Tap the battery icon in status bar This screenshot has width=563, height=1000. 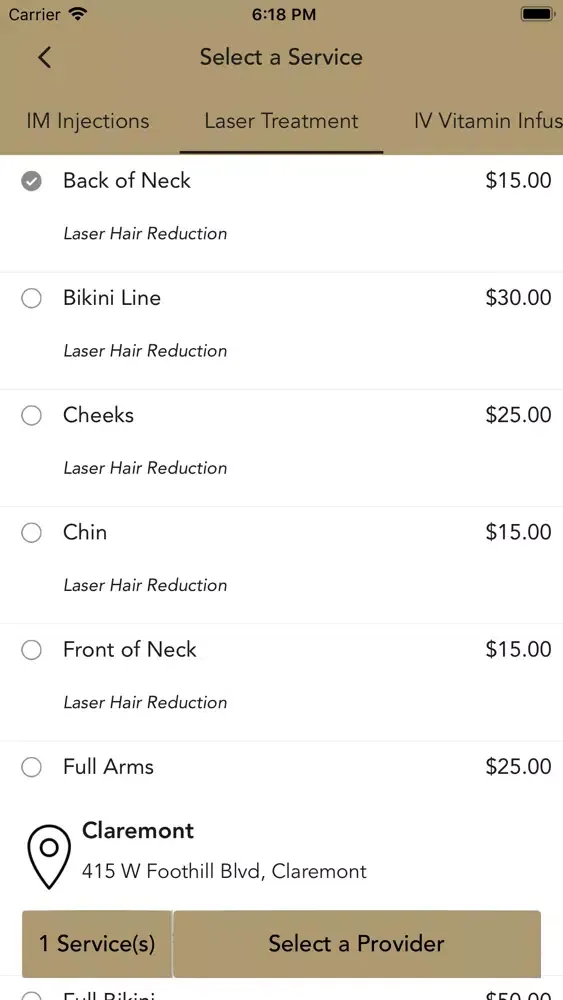tap(537, 14)
